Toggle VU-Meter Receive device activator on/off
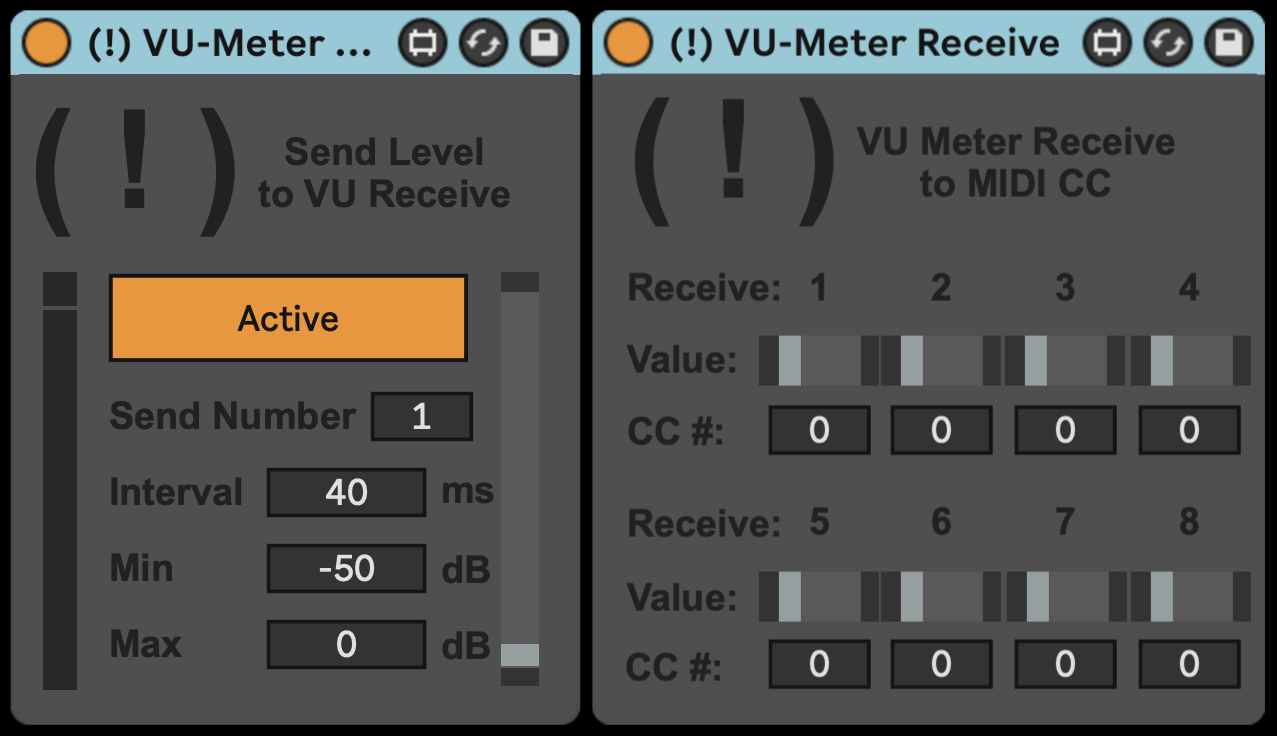 627,43
